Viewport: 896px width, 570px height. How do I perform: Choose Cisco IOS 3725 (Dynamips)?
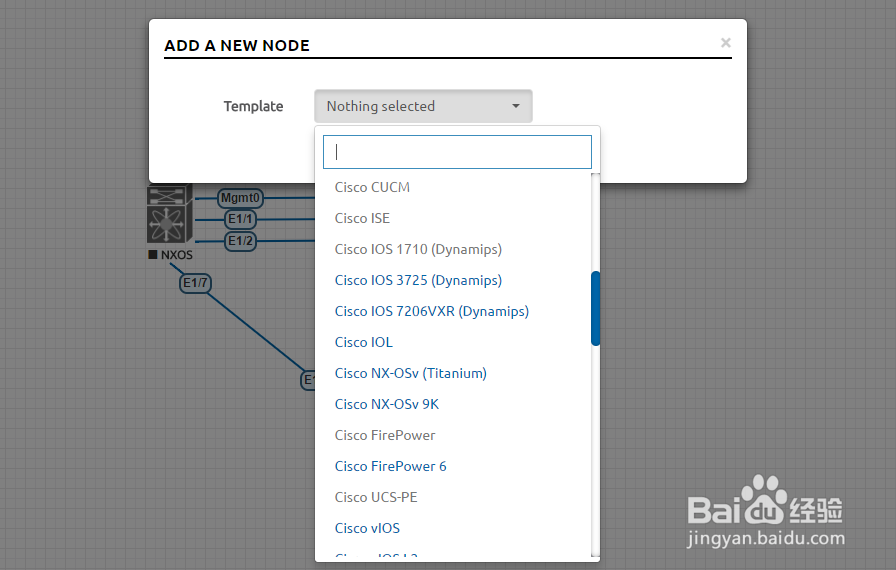(418, 280)
